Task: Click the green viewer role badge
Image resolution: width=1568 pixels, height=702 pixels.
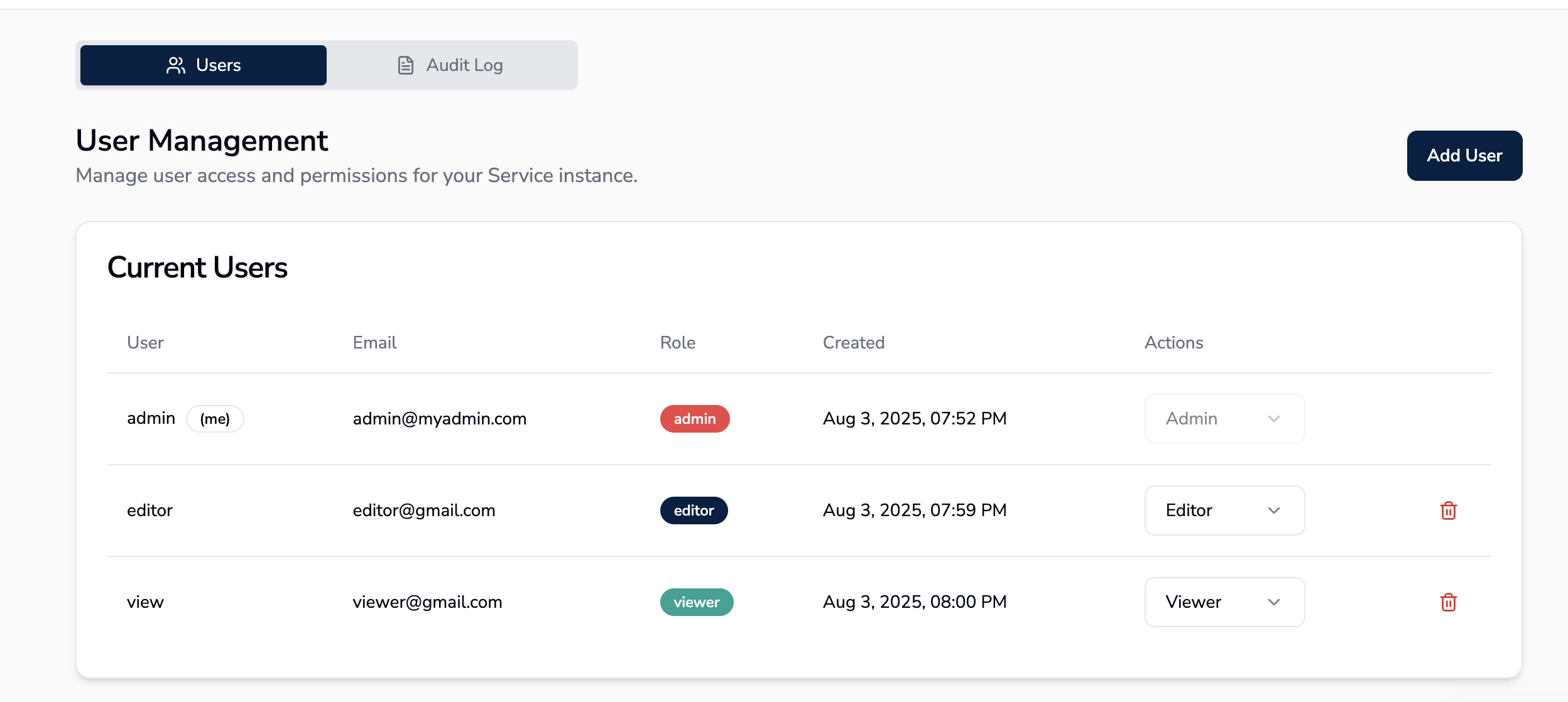Action: 696,602
